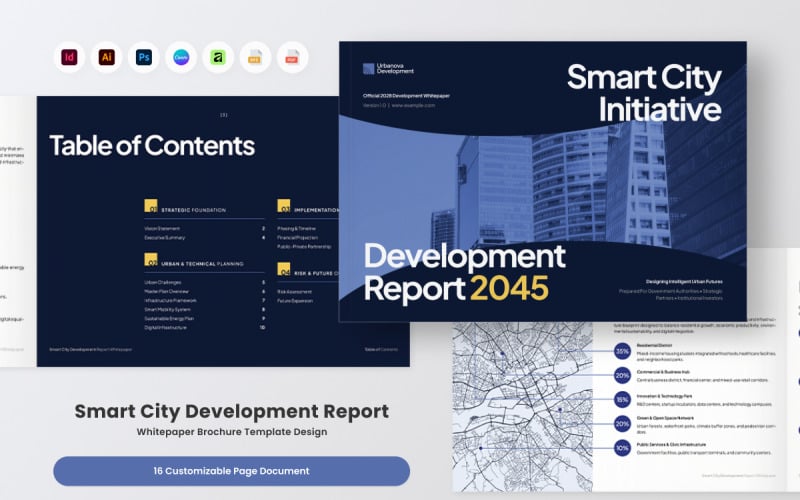Image resolution: width=800 pixels, height=500 pixels.
Task: Click the Adobe Photoshop format icon
Action: pos(144,57)
